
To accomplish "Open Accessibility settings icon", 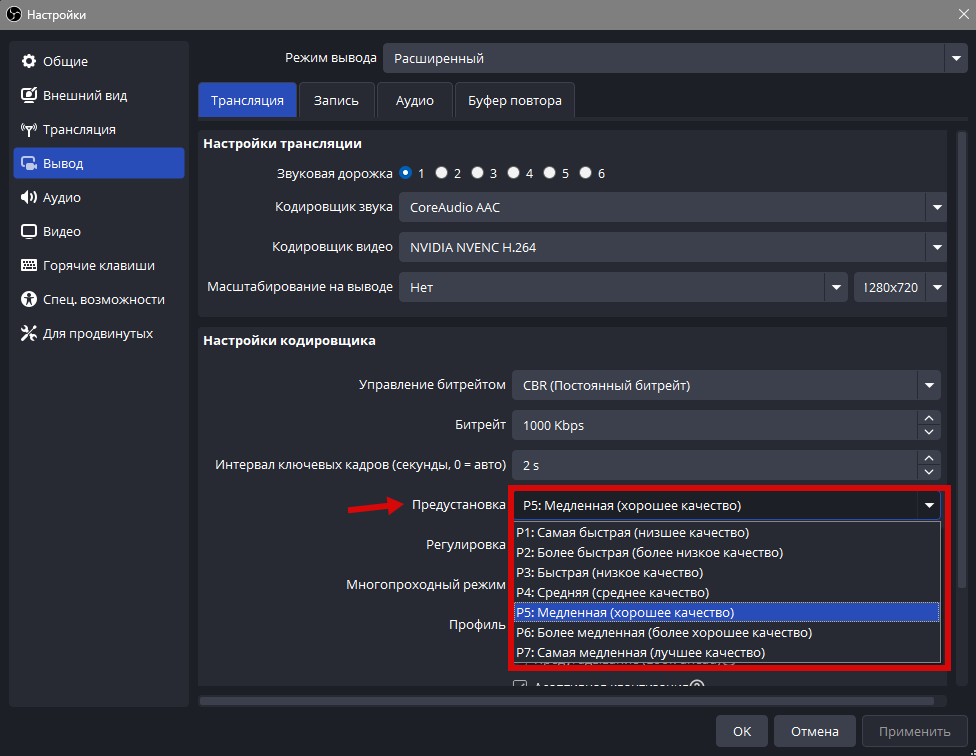I will click(29, 299).
